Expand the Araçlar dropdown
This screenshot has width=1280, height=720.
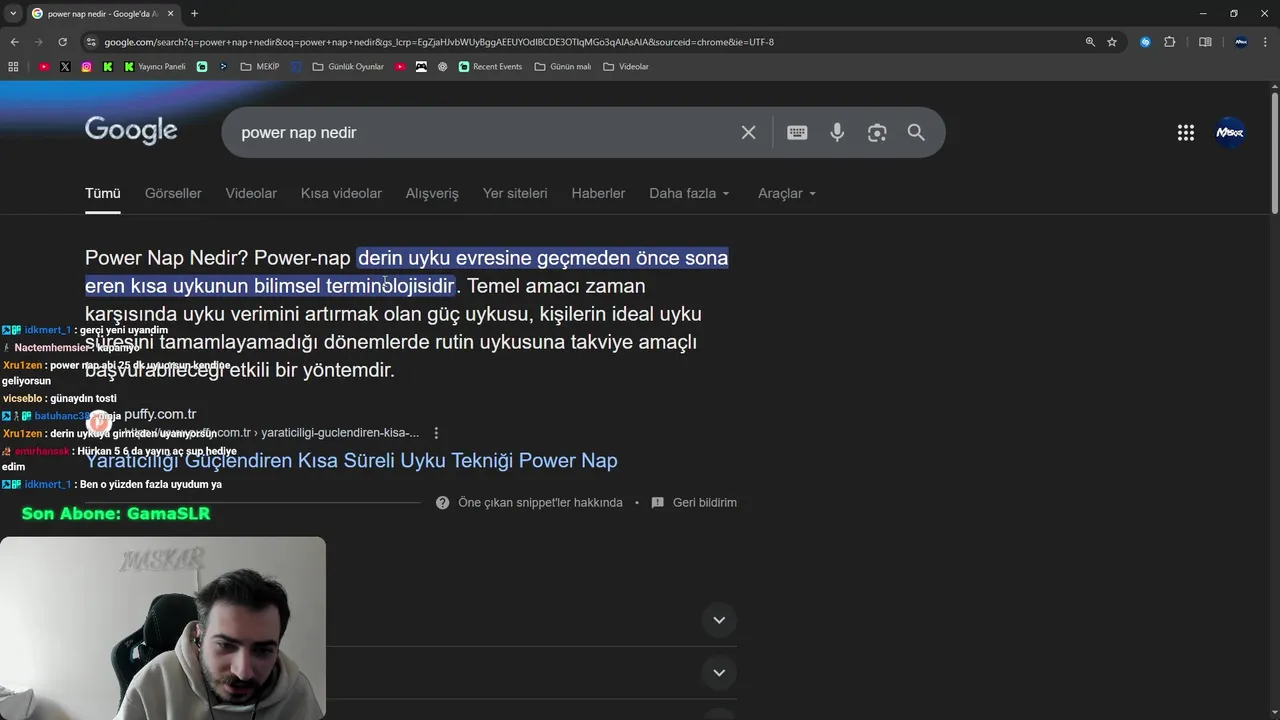[x=787, y=193]
